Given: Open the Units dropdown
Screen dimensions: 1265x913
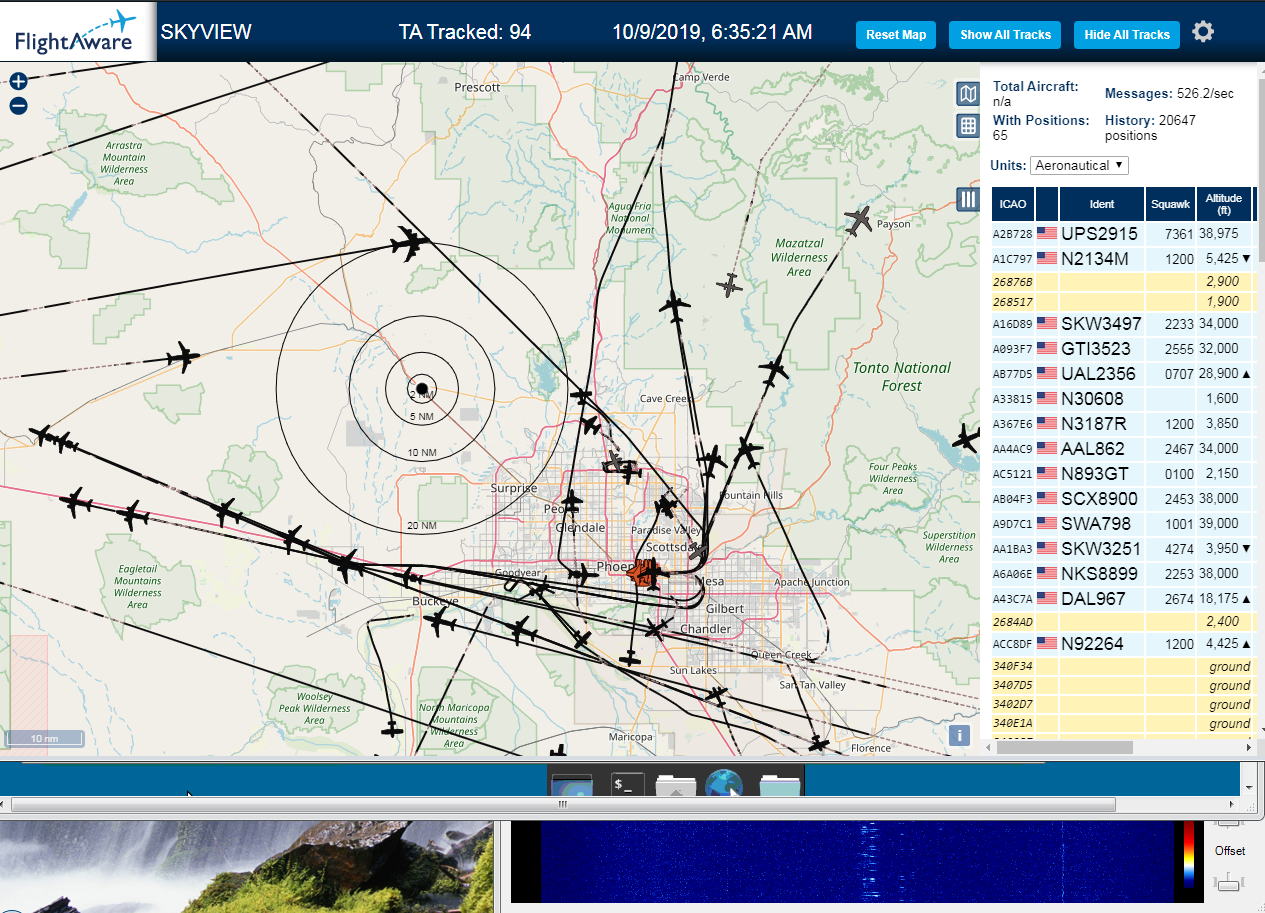Looking at the screenshot, I should pyautogui.click(x=1079, y=165).
